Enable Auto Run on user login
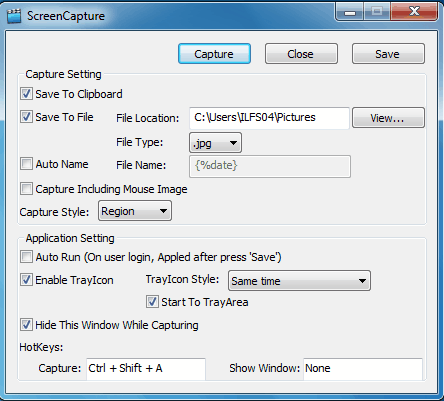The height and width of the screenshot is (401, 444). [x=26, y=257]
